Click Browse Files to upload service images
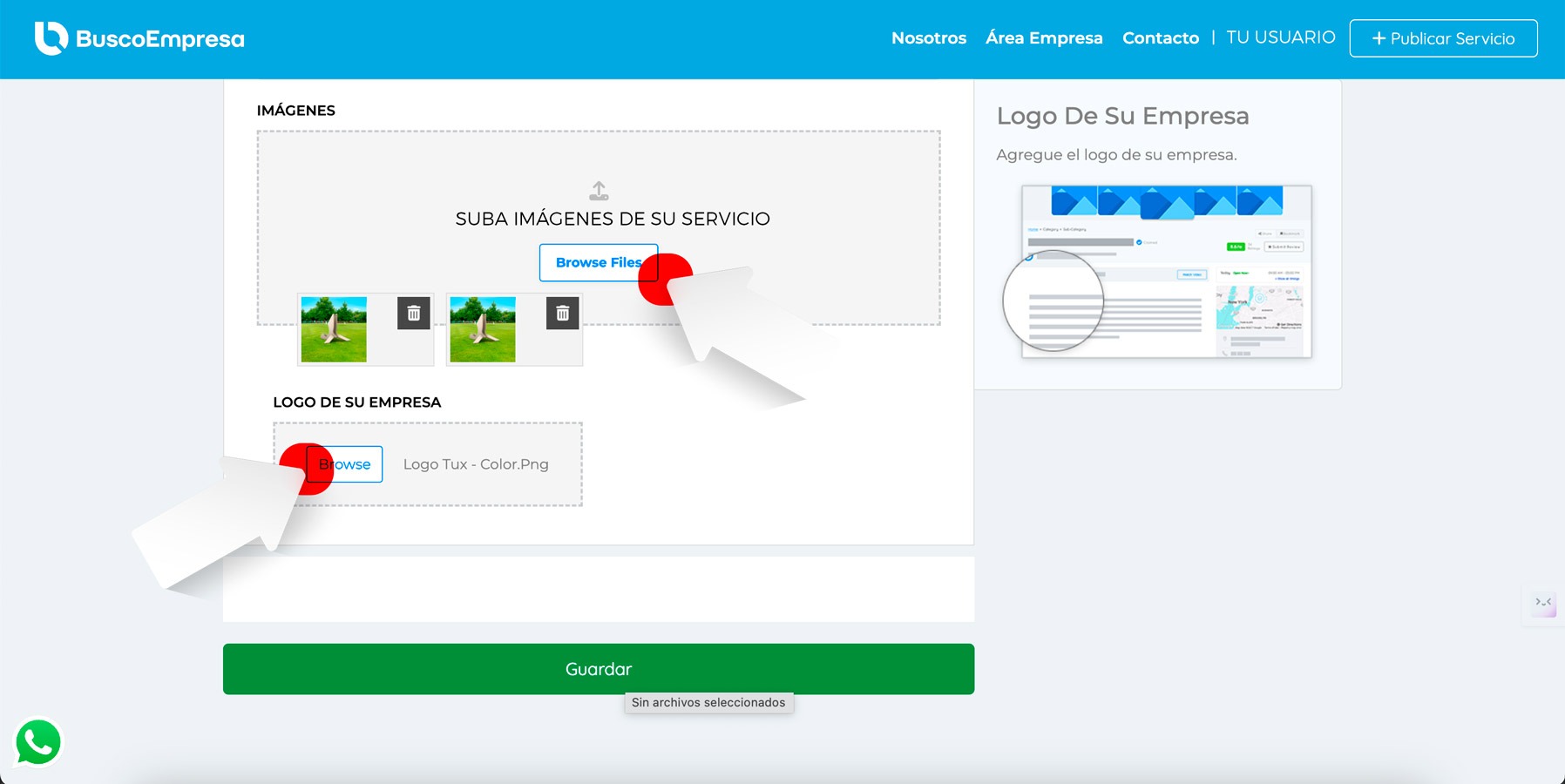1565x784 pixels. [x=598, y=262]
